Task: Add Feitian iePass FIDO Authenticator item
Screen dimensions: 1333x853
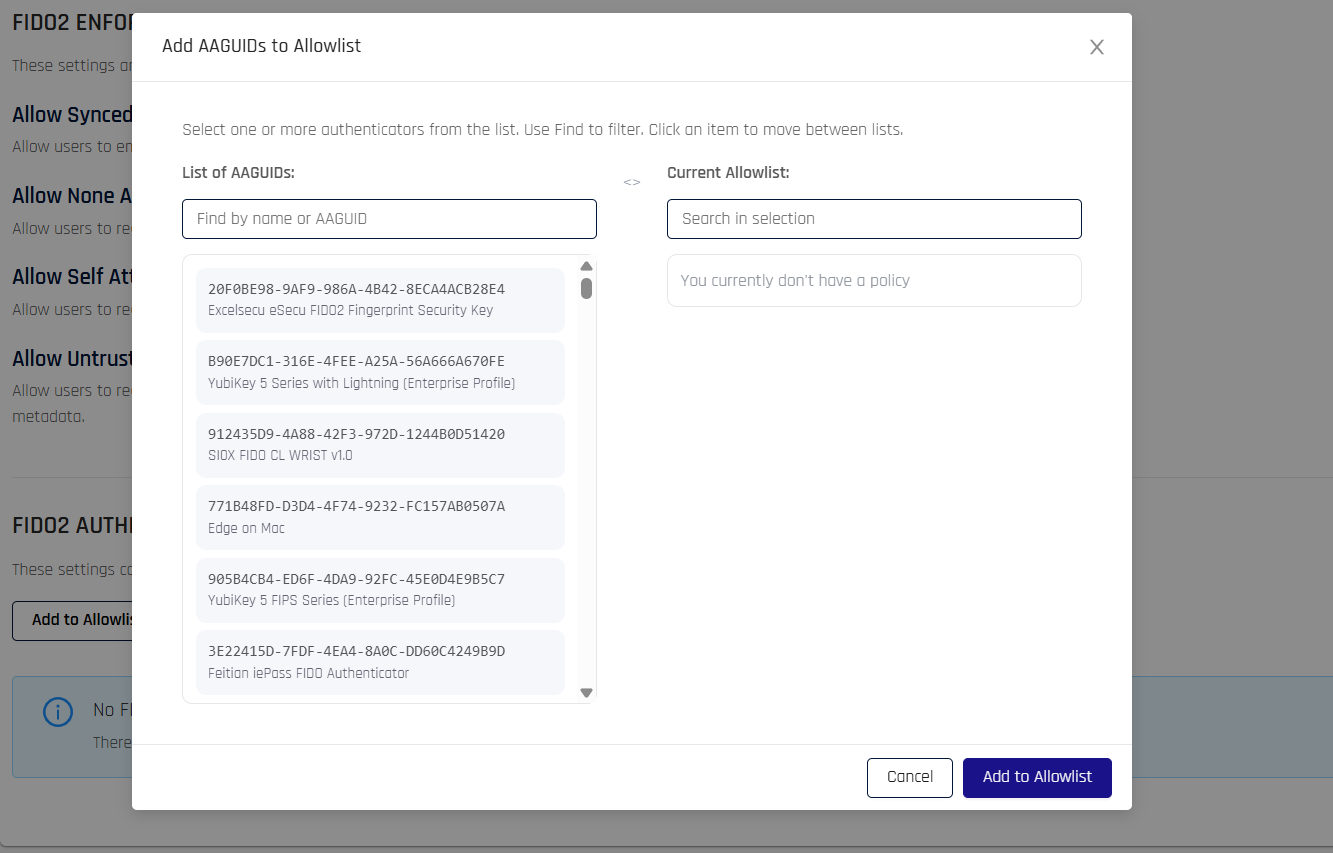Action: (380, 662)
